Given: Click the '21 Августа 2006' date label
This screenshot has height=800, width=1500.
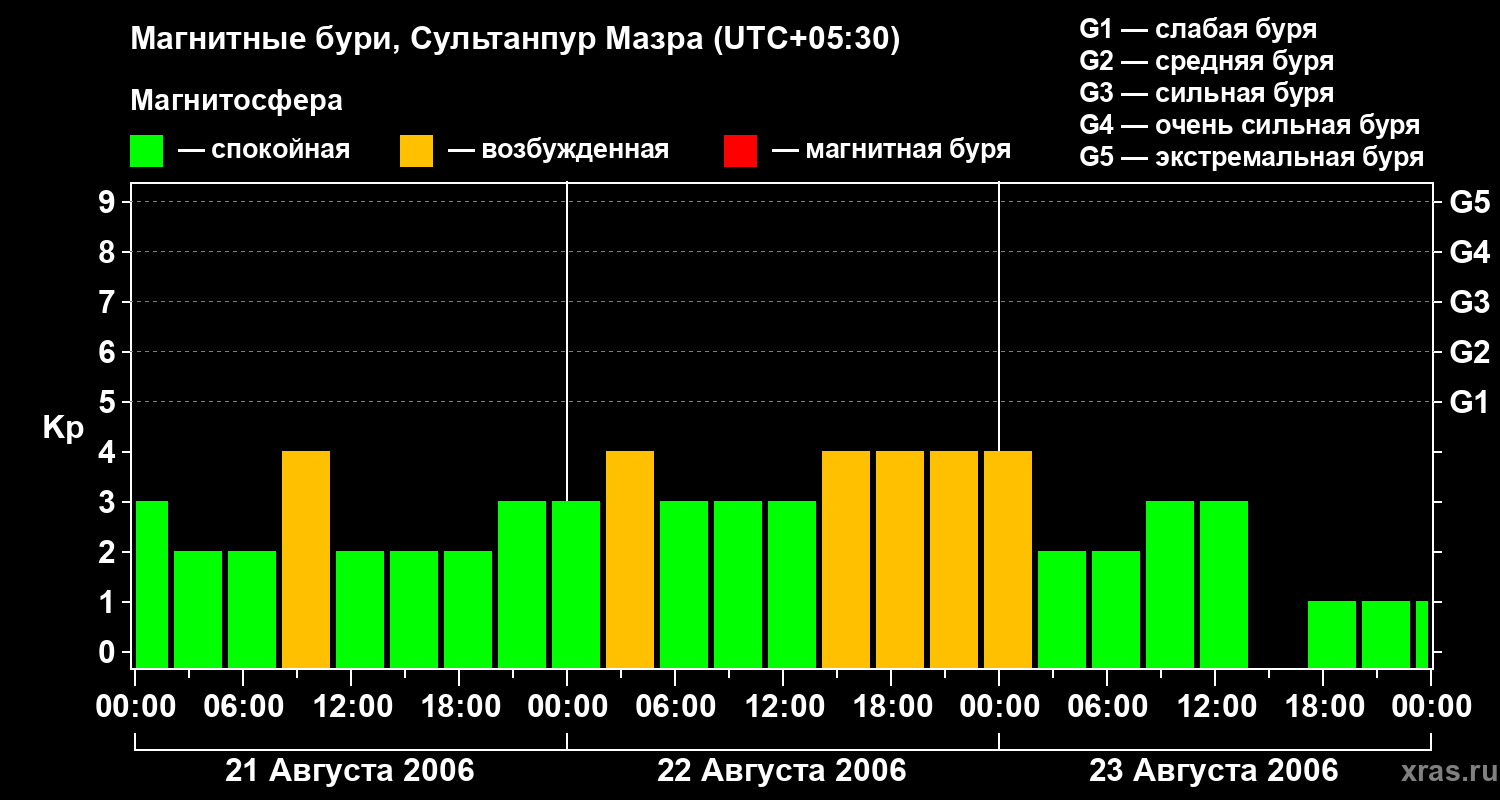Looking at the screenshot, I should coord(350,770).
